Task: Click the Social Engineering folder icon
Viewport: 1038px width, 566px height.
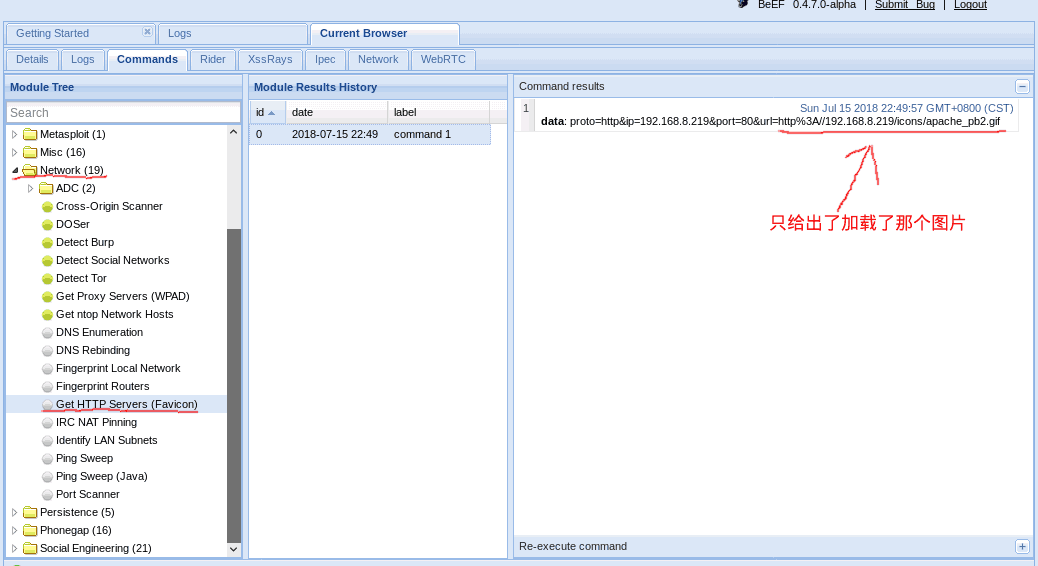Action: coord(30,548)
